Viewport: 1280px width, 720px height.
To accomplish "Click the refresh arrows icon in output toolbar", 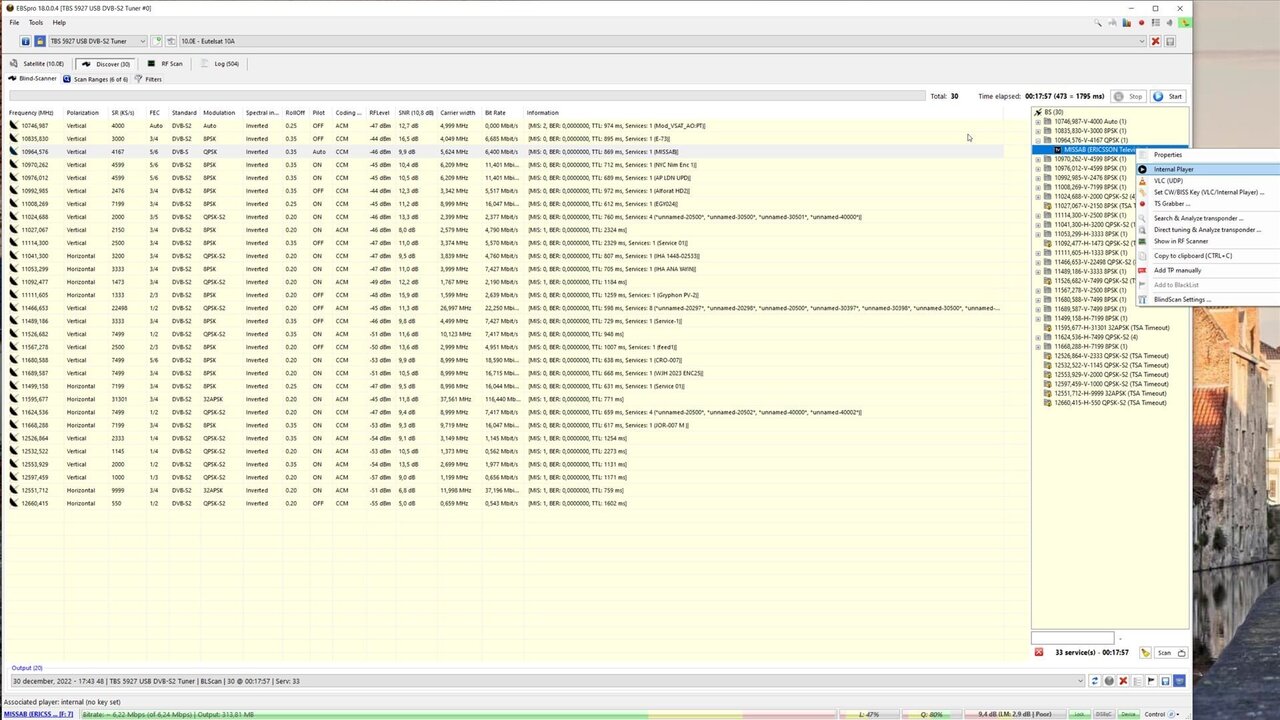I will click(x=1095, y=681).
